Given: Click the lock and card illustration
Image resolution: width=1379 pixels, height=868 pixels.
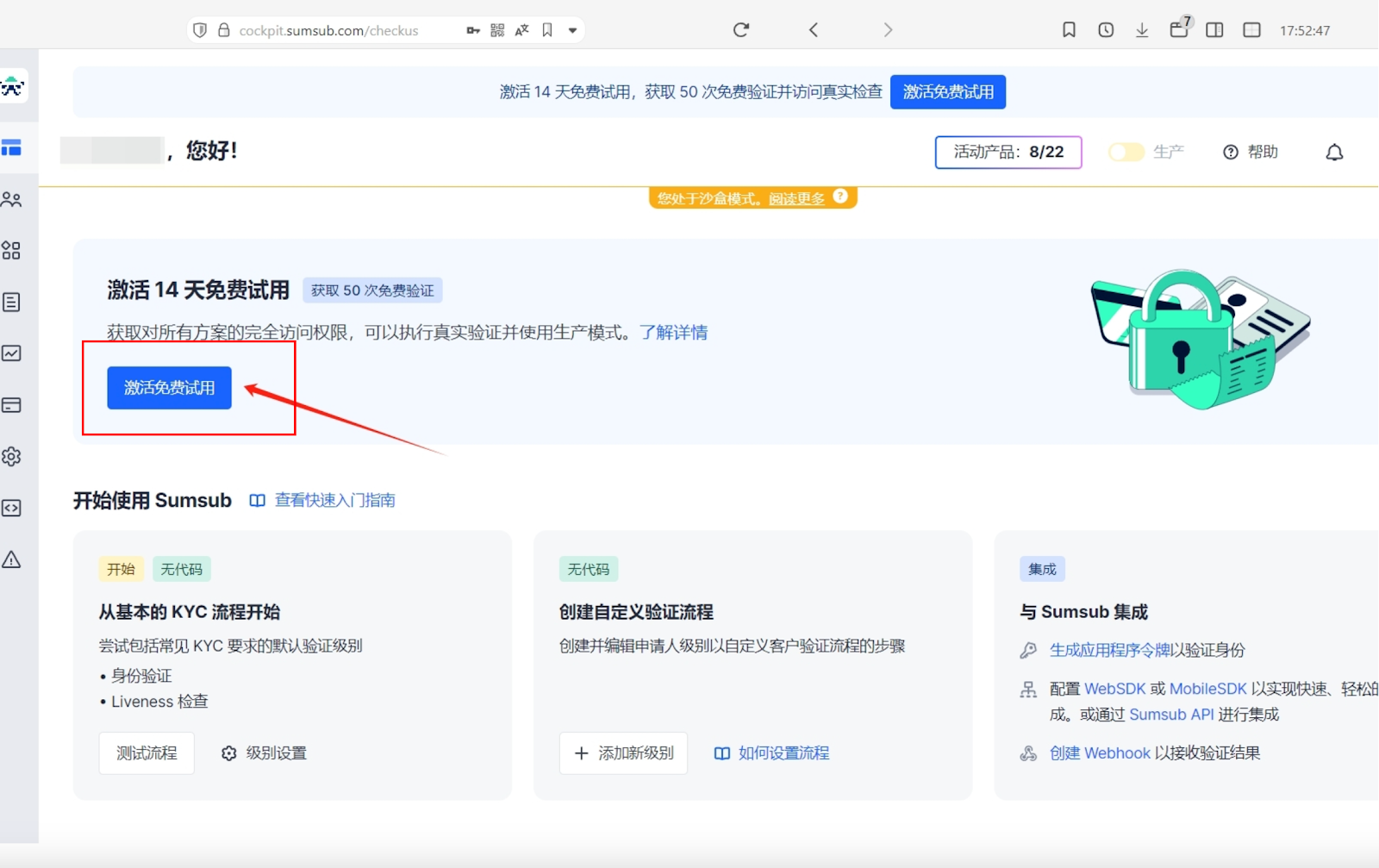Looking at the screenshot, I should click(x=1201, y=340).
